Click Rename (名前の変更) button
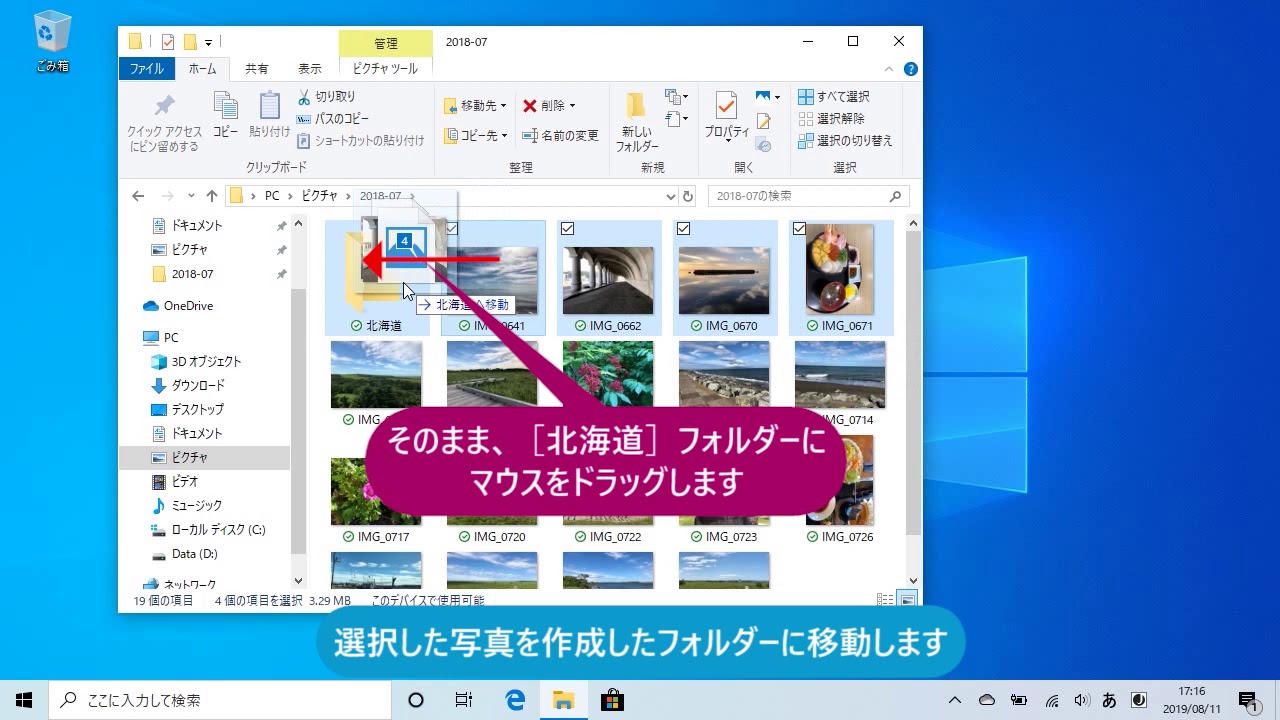1280x720 pixels. [561, 135]
